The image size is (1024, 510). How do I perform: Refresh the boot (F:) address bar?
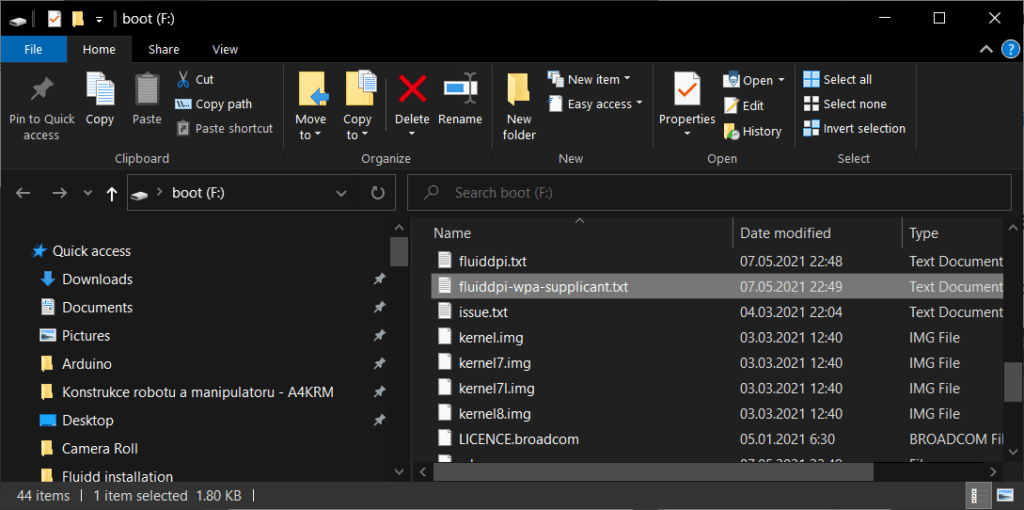click(377, 193)
